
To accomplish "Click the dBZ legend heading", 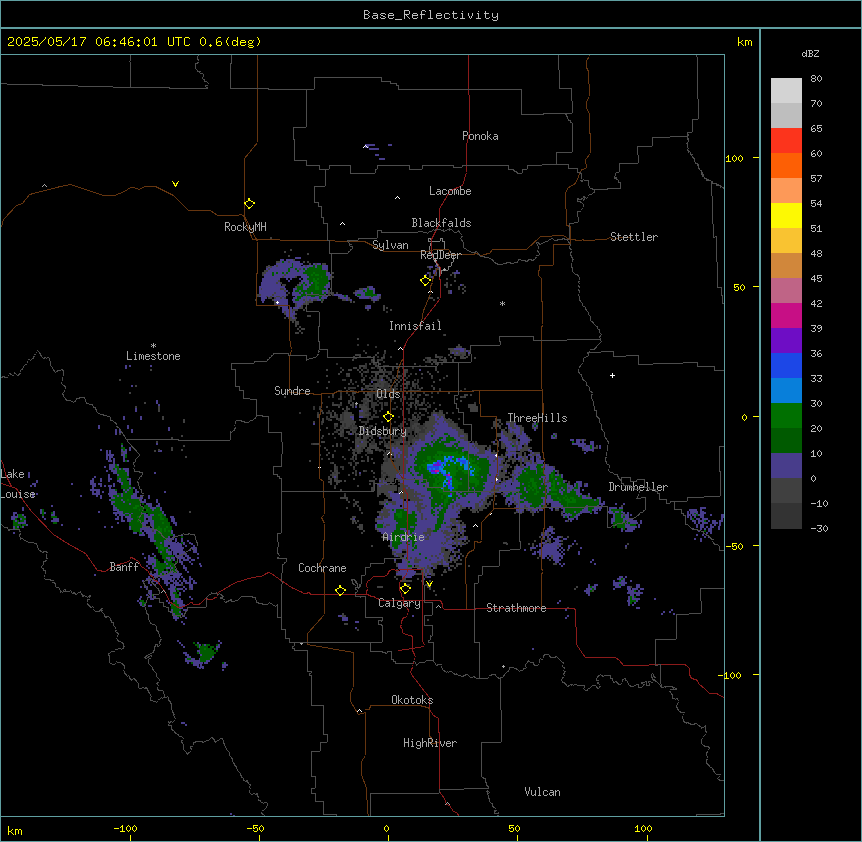I will (x=810, y=53).
